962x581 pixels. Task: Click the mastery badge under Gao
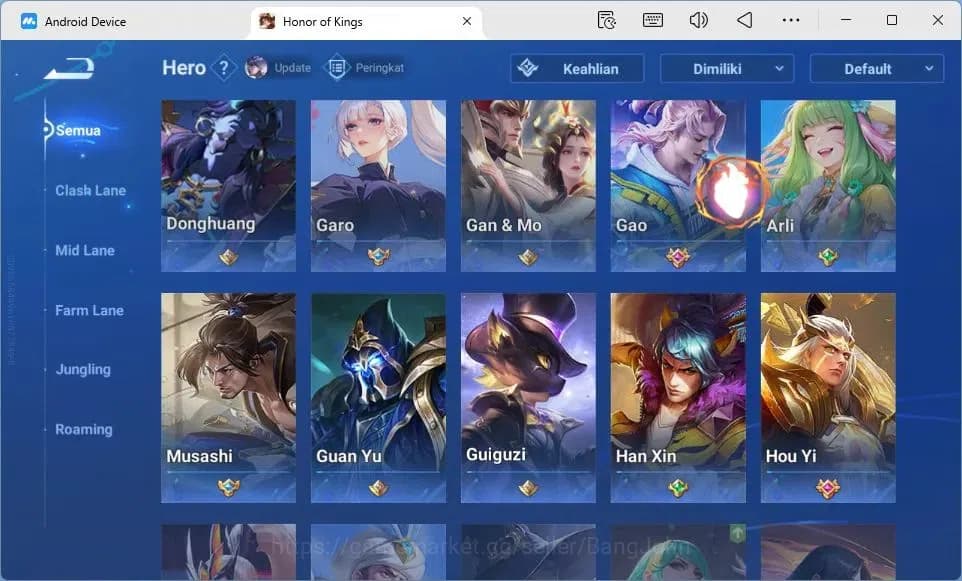point(678,257)
